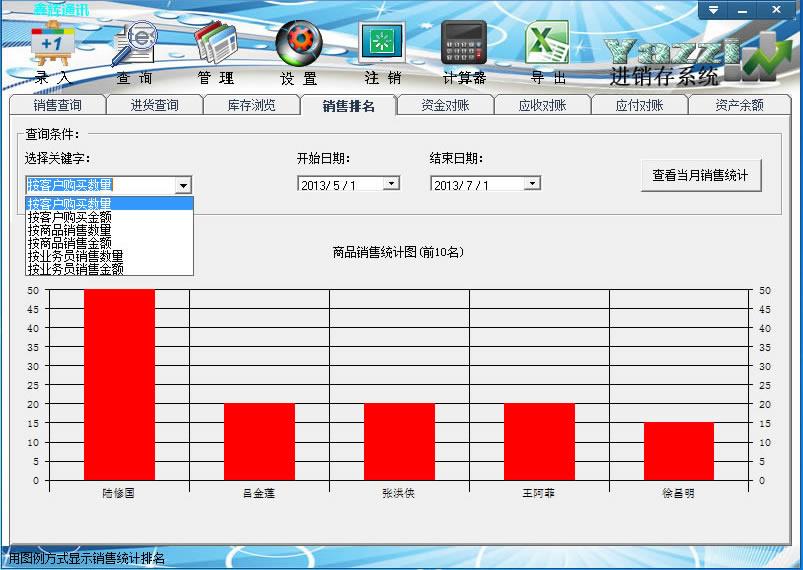The image size is (803, 570).
Task: Click the red bar for 王阿菲
Action: coord(539,442)
